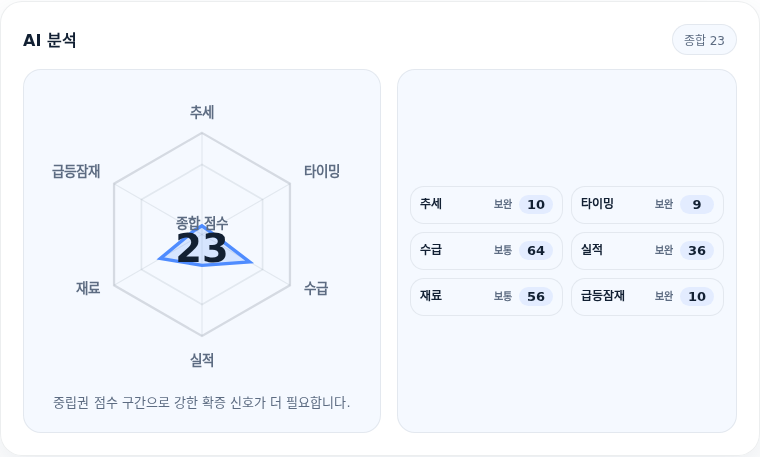Click the 추세 axis label on radar chart
Viewport: 760px width, 457px height.
[x=202, y=112]
